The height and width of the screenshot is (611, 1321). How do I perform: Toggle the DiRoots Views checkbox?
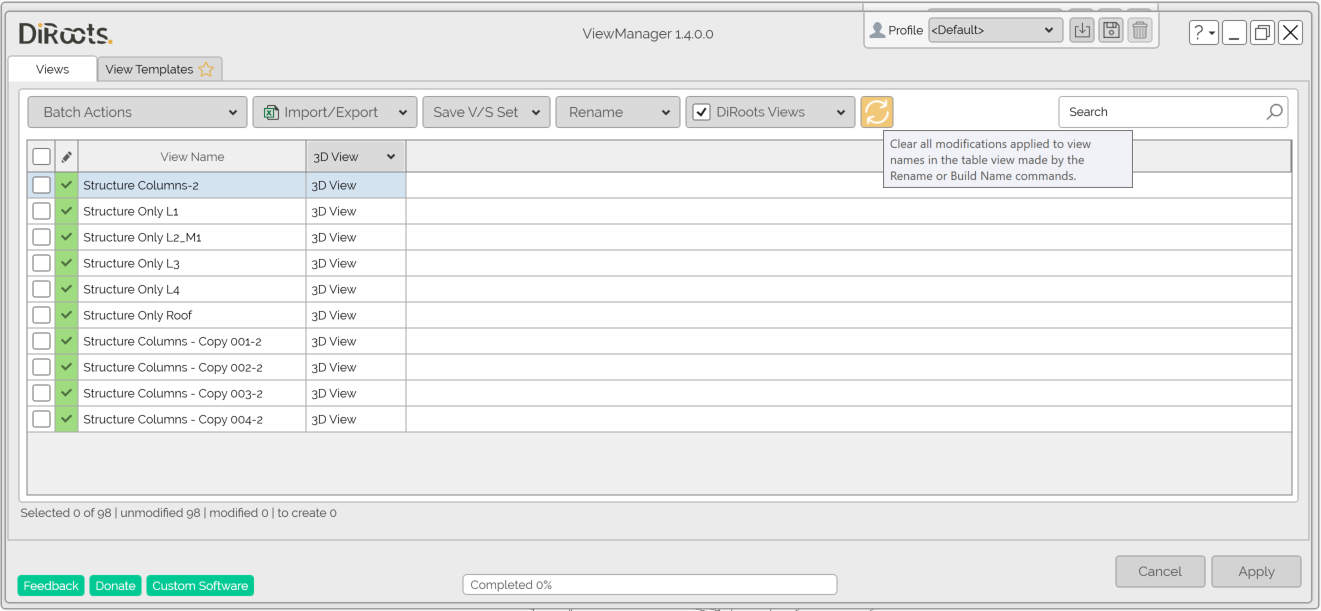[702, 112]
